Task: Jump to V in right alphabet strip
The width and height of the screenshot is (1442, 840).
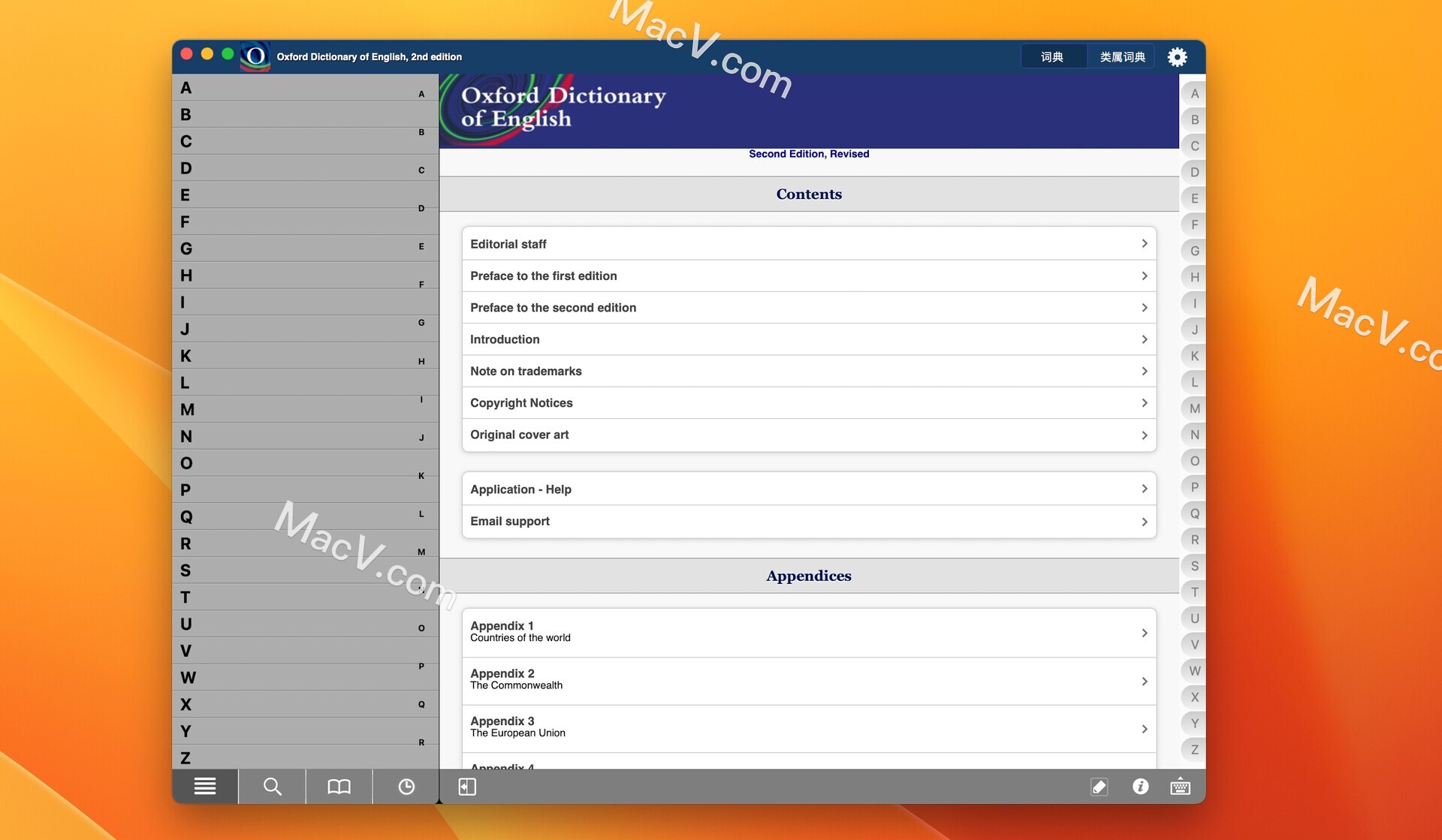Action: click(x=1194, y=645)
